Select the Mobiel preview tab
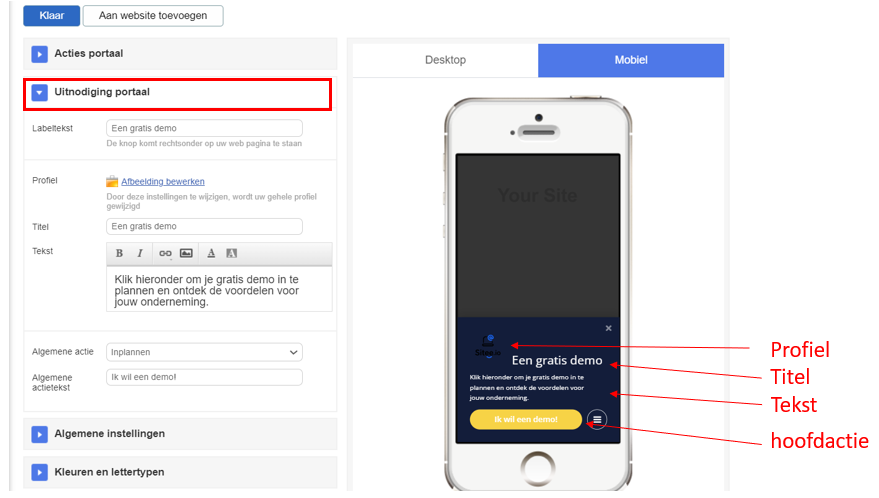The image size is (879, 498). tap(631, 60)
